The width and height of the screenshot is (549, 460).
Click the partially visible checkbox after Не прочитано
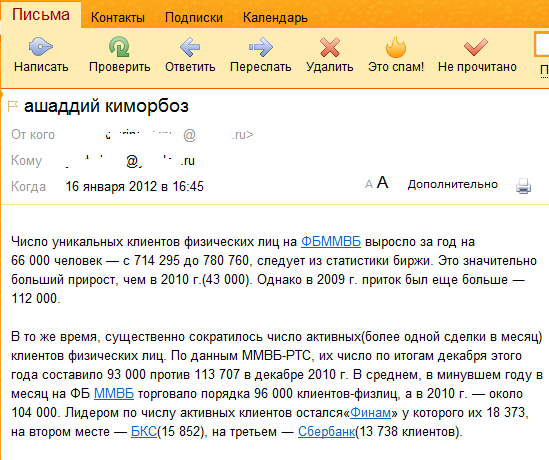pos(542,44)
